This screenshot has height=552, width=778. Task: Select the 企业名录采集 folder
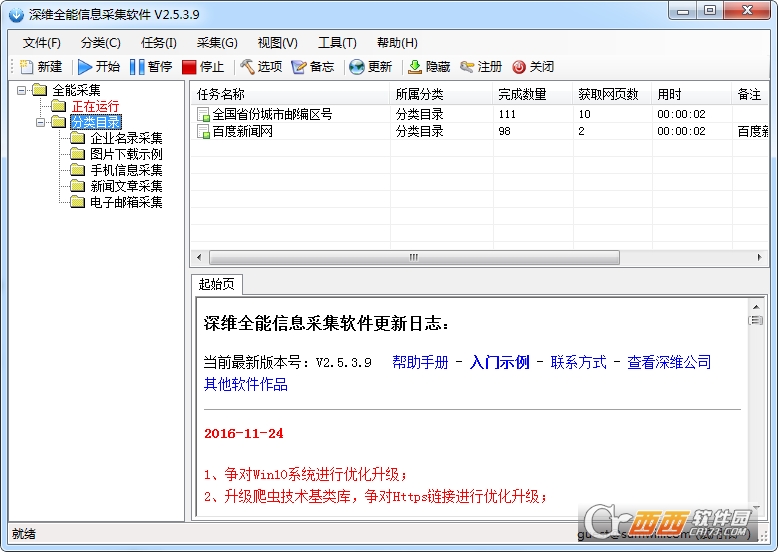(x=126, y=138)
